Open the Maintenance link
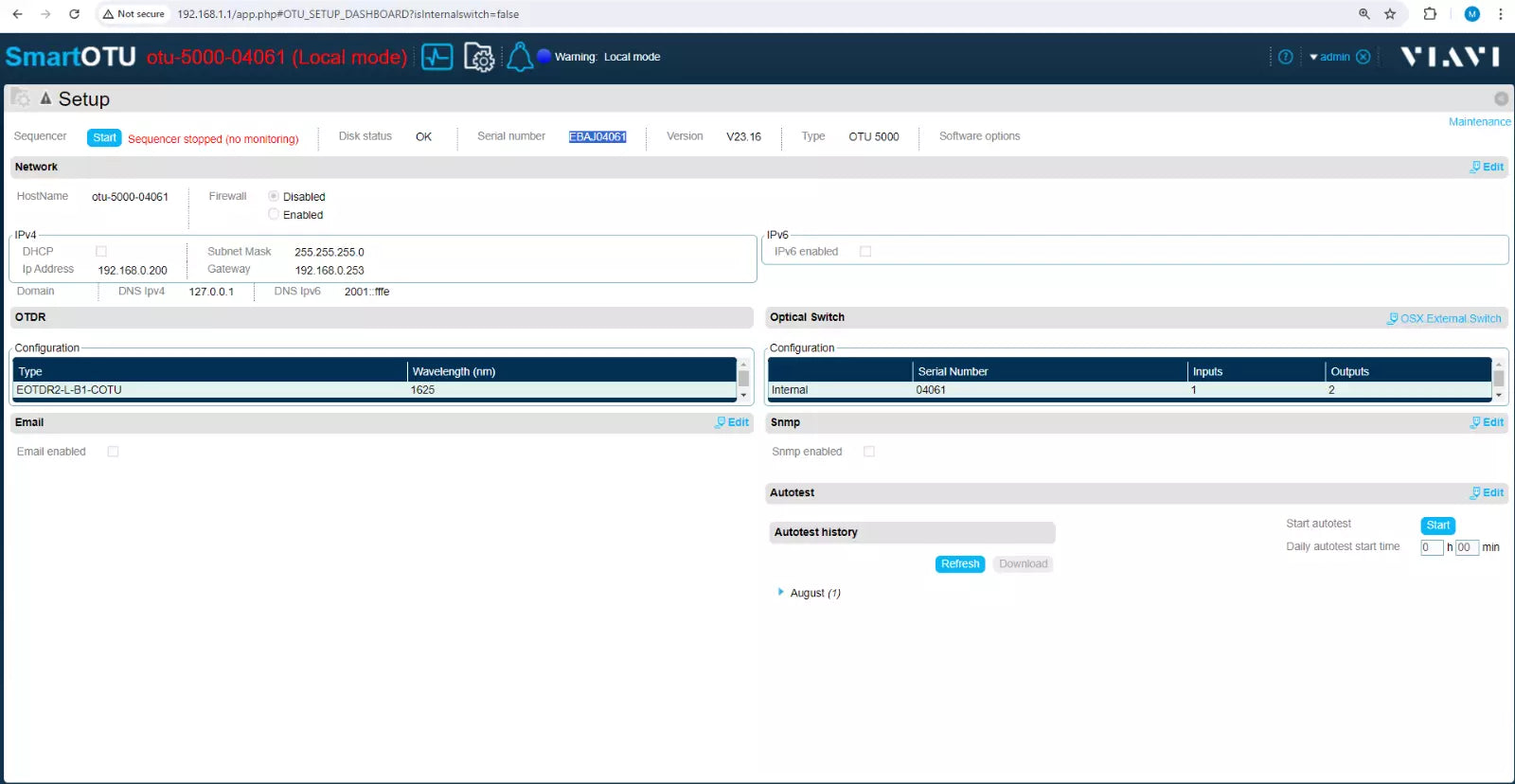This screenshot has width=1515, height=784. point(1479,121)
